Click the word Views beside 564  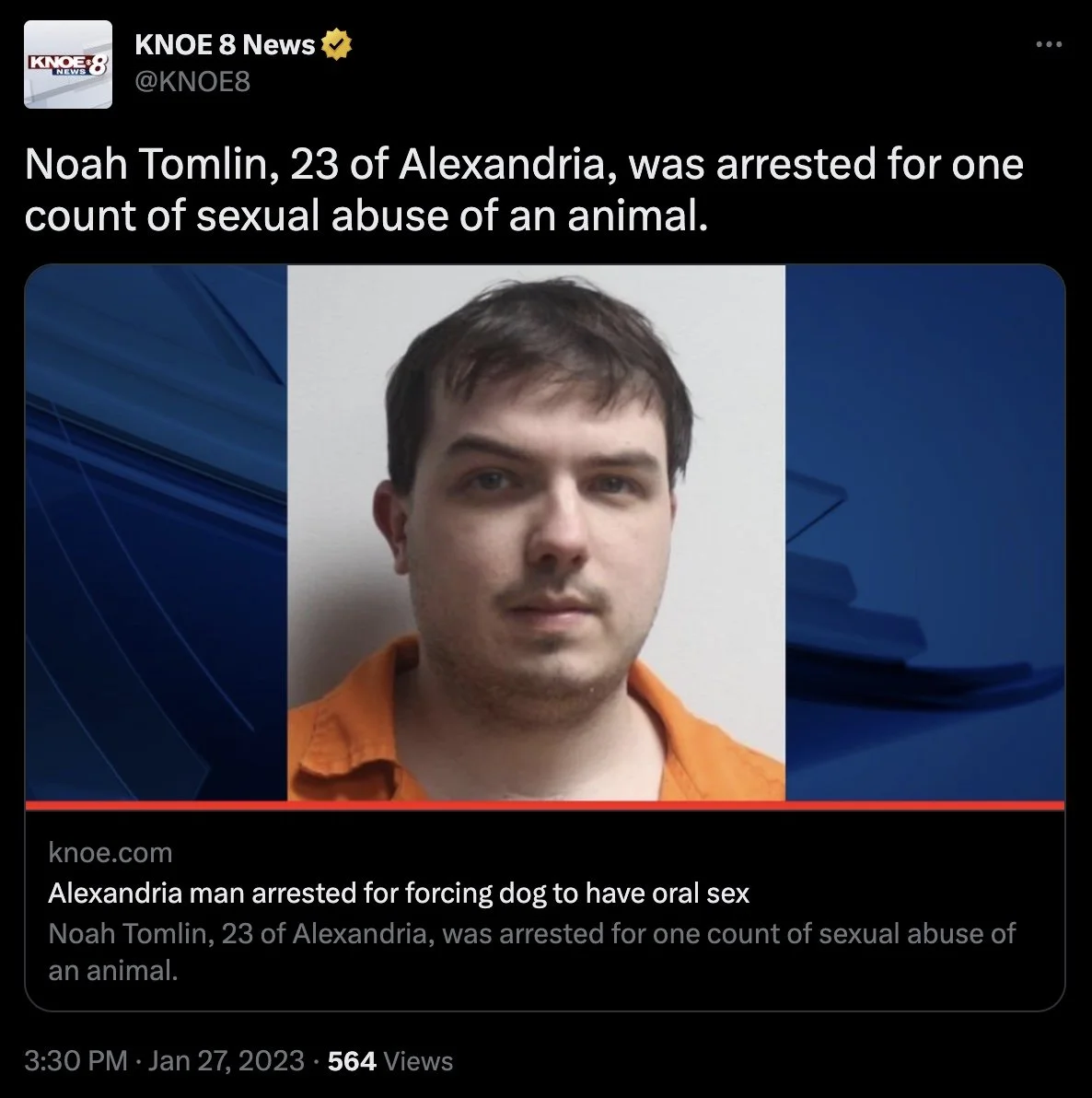pos(418,1061)
